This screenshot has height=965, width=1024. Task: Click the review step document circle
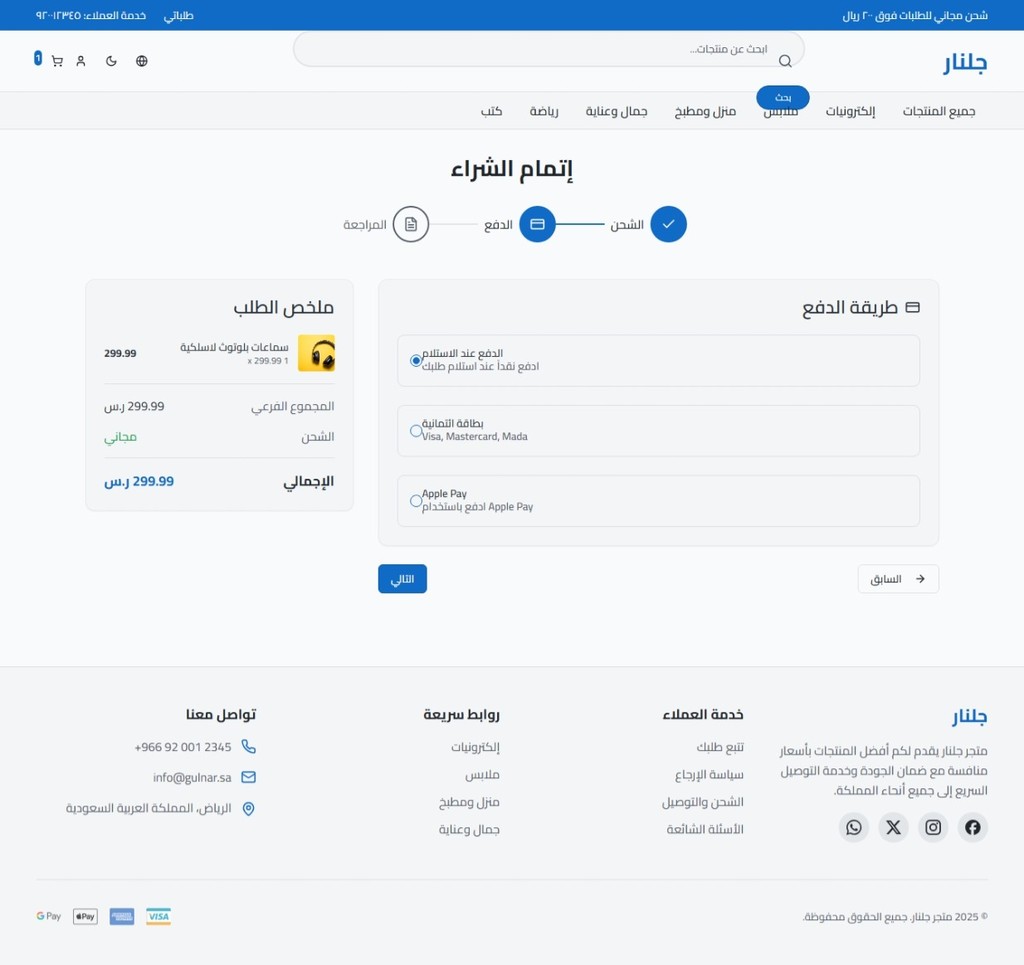pos(411,224)
